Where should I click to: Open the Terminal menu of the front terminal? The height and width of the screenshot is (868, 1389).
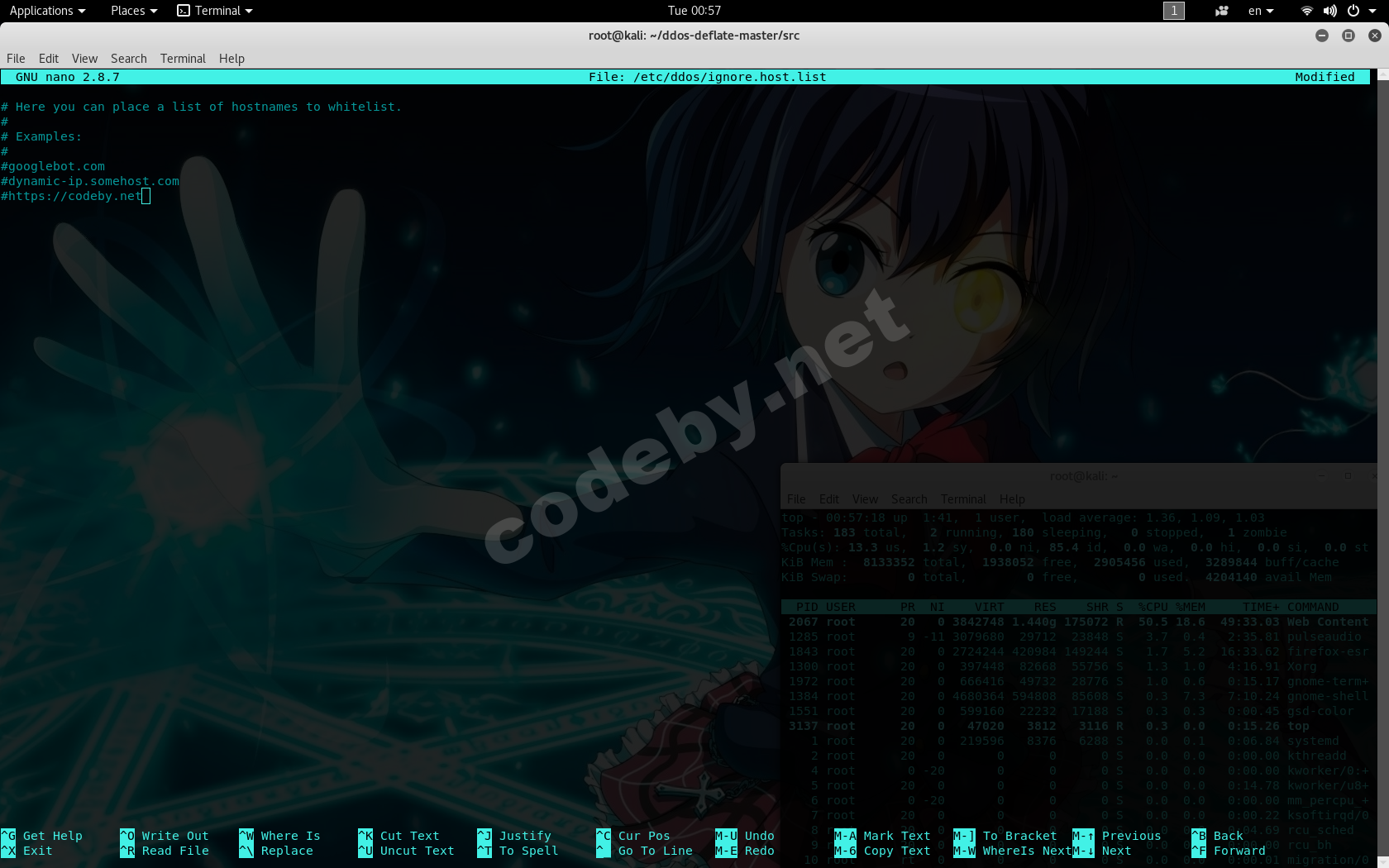[x=183, y=59]
